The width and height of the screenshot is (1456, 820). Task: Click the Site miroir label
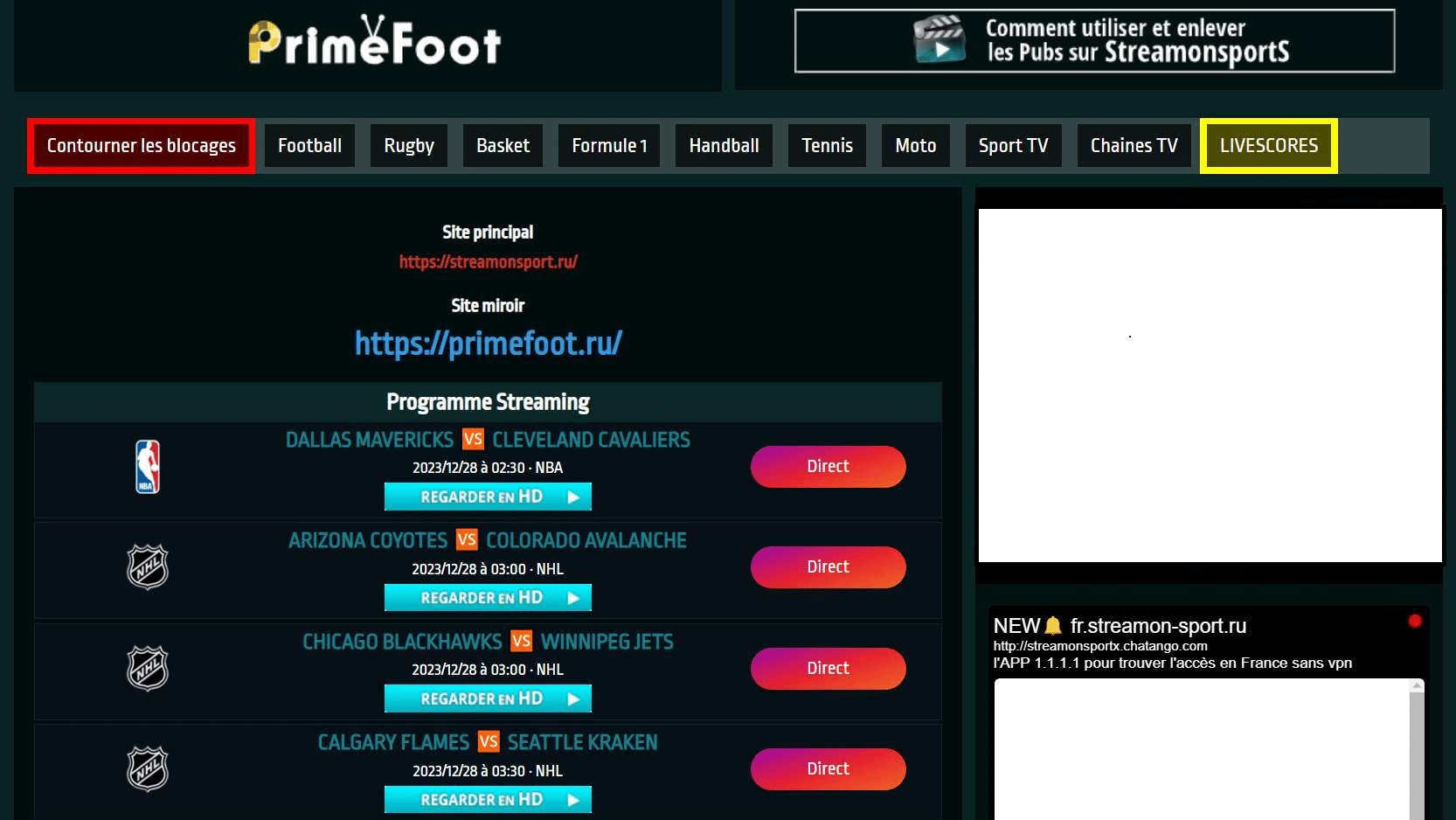(488, 306)
